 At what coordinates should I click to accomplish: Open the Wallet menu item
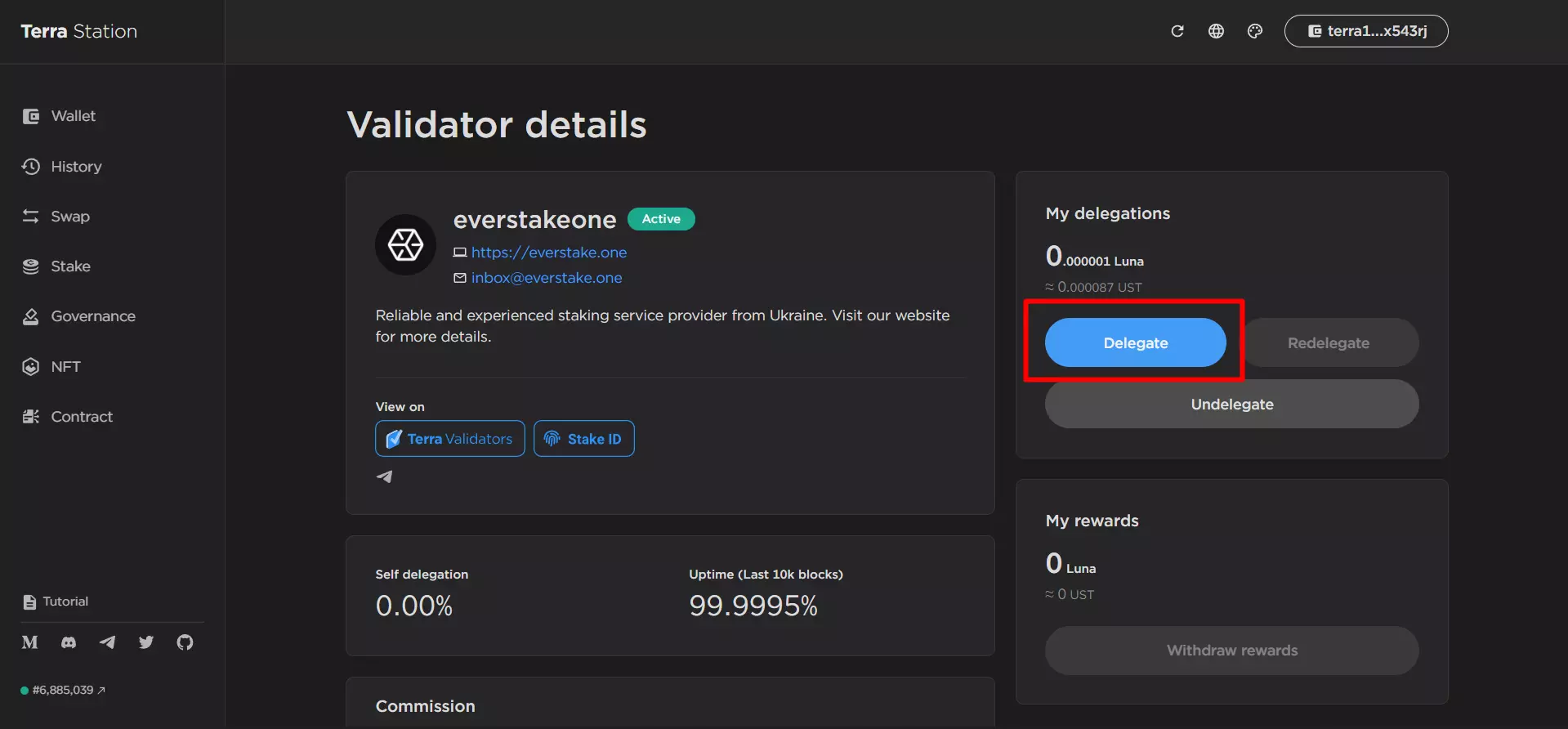tap(74, 116)
